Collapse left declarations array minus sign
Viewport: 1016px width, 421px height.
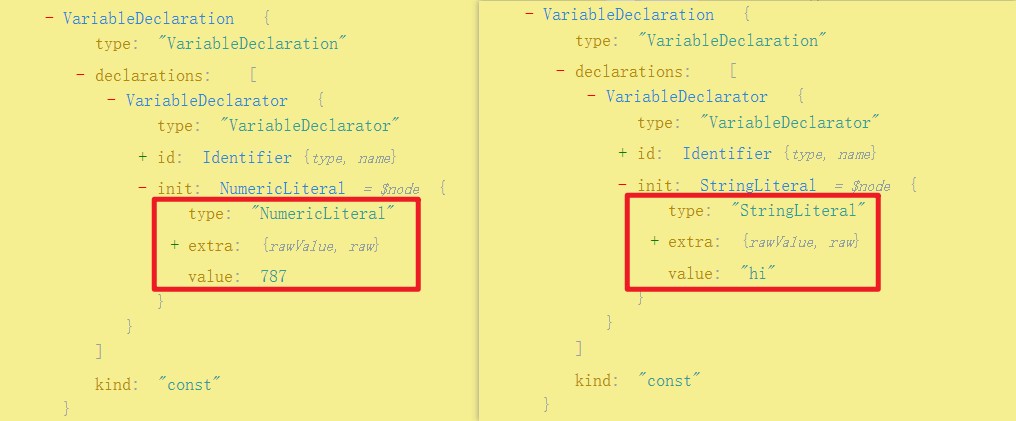[x=80, y=75]
